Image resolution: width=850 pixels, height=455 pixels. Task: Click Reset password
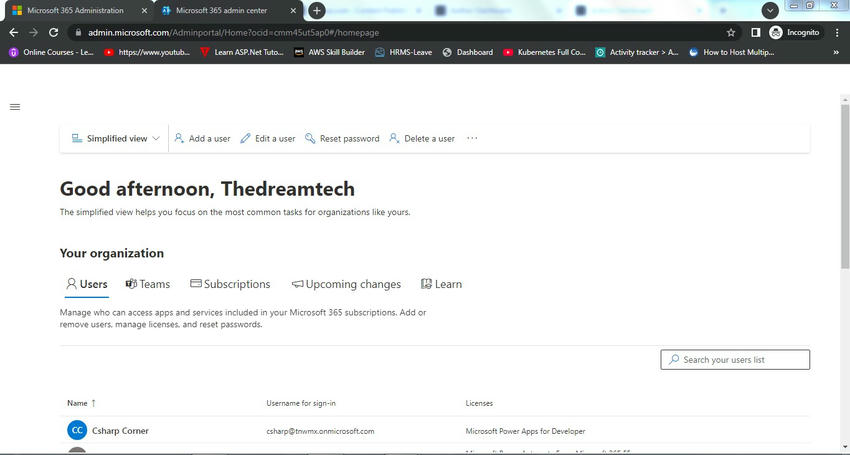tap(342, 138)
